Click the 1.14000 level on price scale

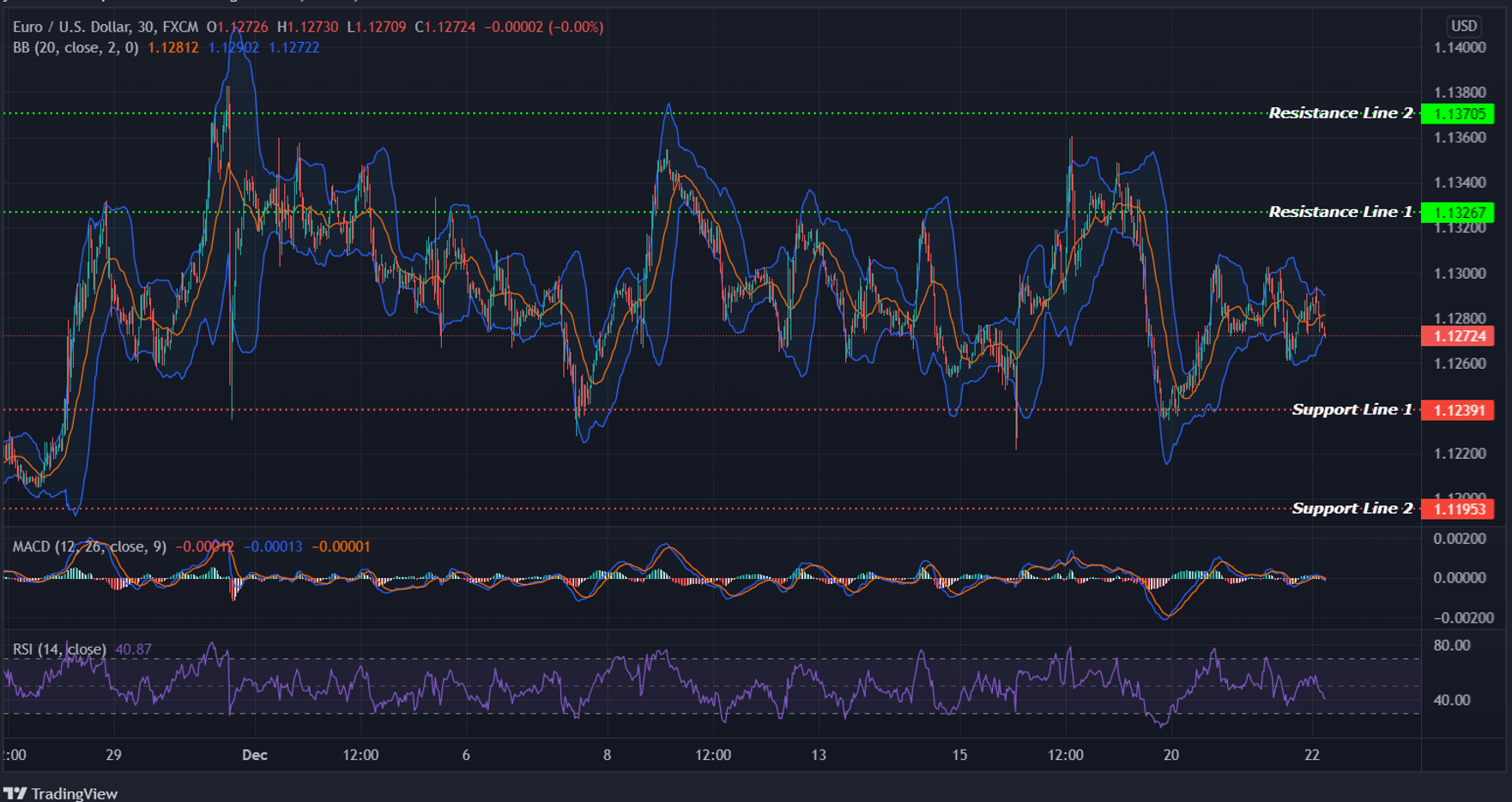pyautogui.click(x=1459, y=48)
